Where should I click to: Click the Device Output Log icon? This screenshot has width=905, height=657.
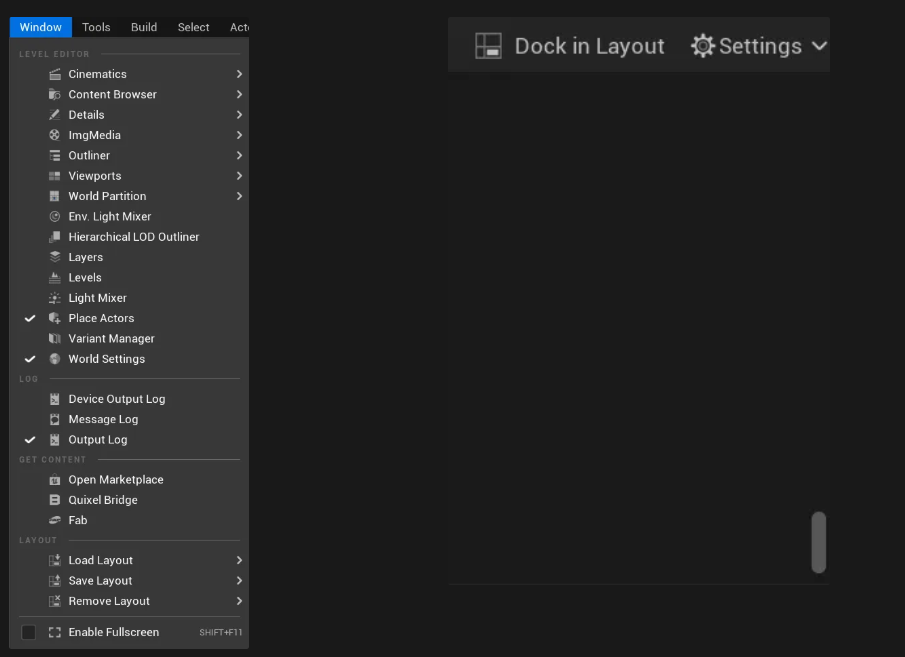55,399
